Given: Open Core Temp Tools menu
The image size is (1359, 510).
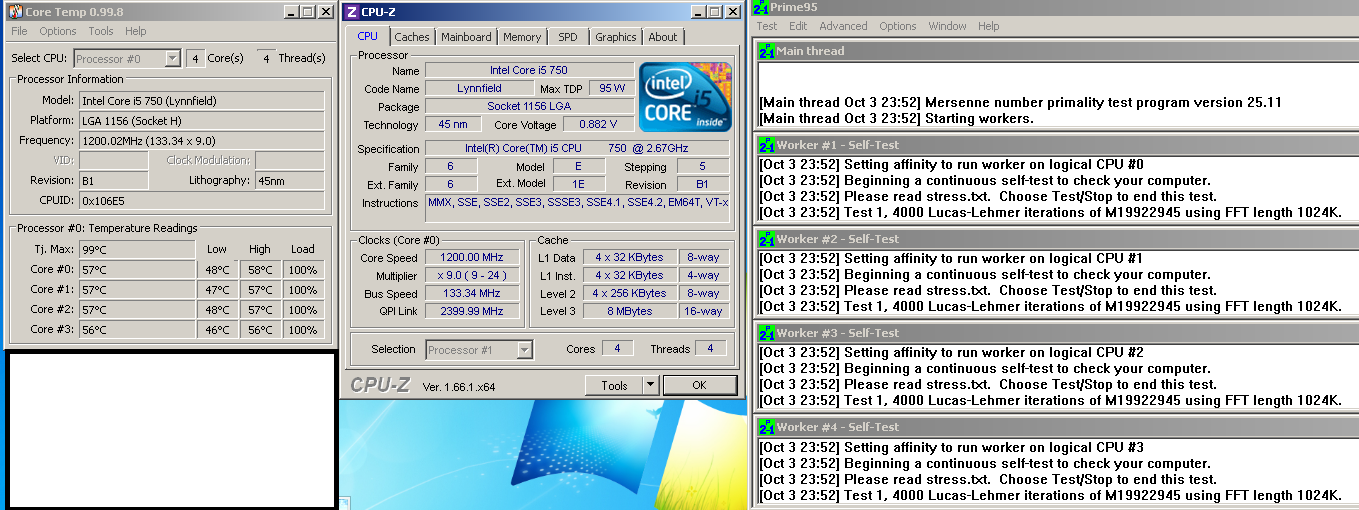Looking at the screenshot, I should pos(101,31).
